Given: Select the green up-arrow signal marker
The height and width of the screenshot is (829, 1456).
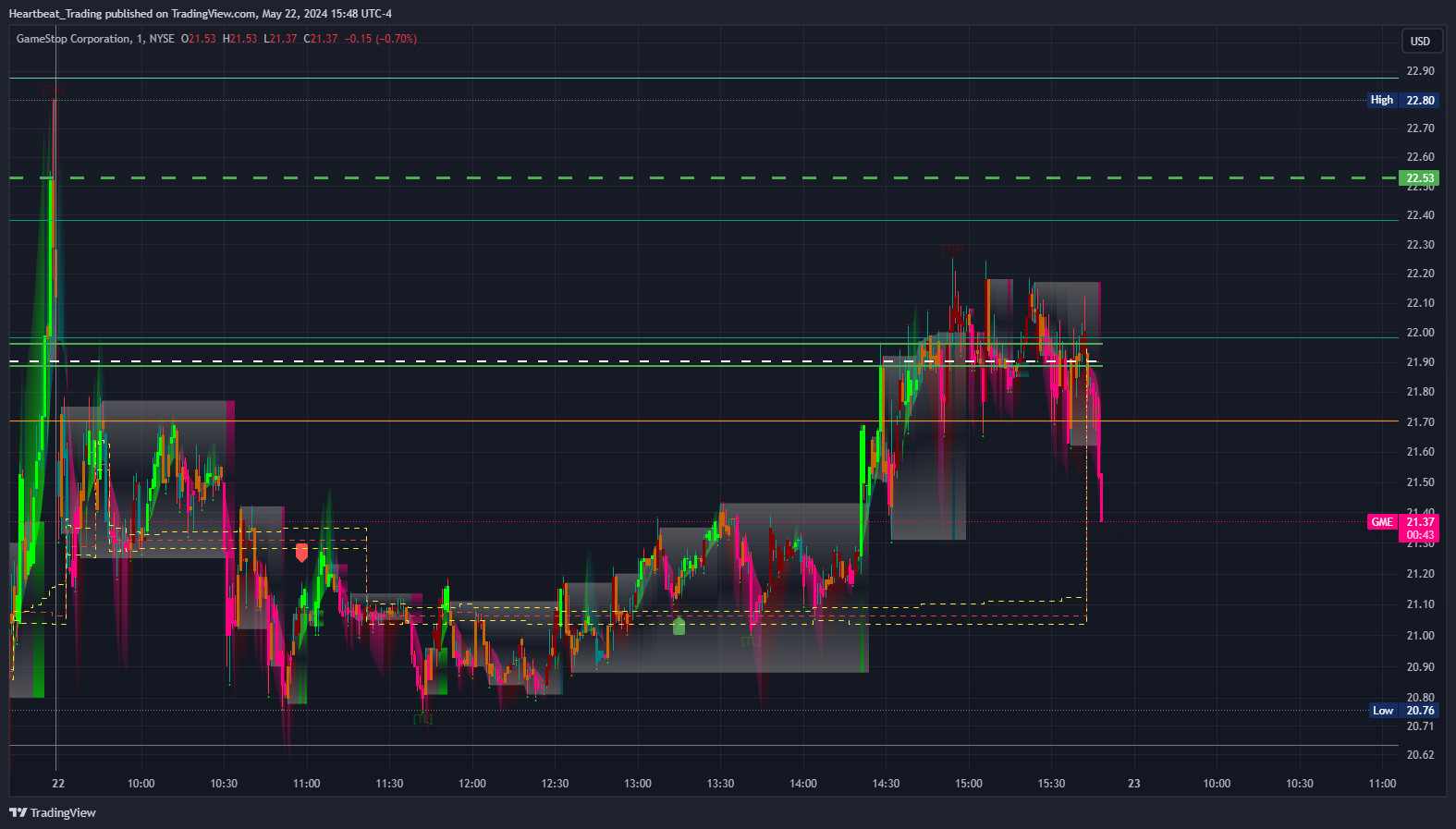Looking at the screenshot, I should click(x=679, y=626).
